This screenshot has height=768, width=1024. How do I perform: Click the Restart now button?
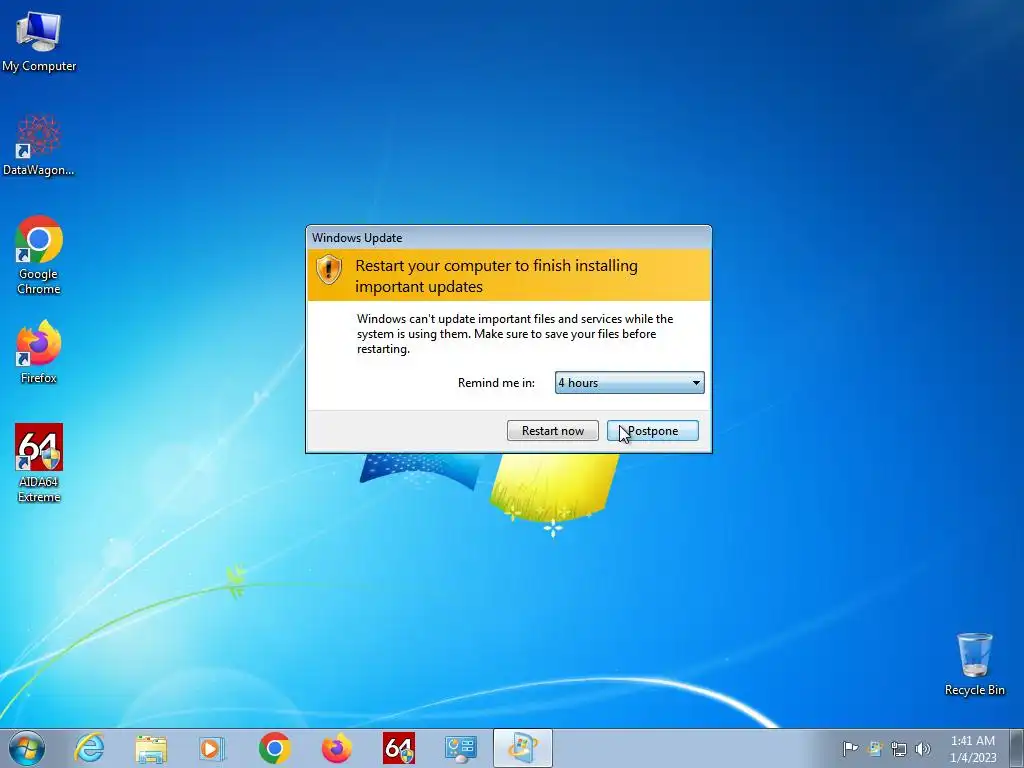tap(552, 430)
